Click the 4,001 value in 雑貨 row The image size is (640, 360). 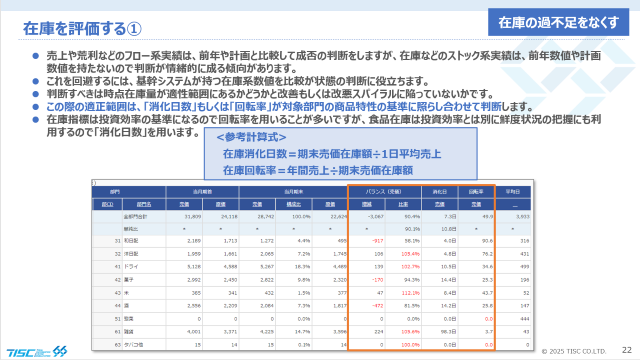click(194, 332)
